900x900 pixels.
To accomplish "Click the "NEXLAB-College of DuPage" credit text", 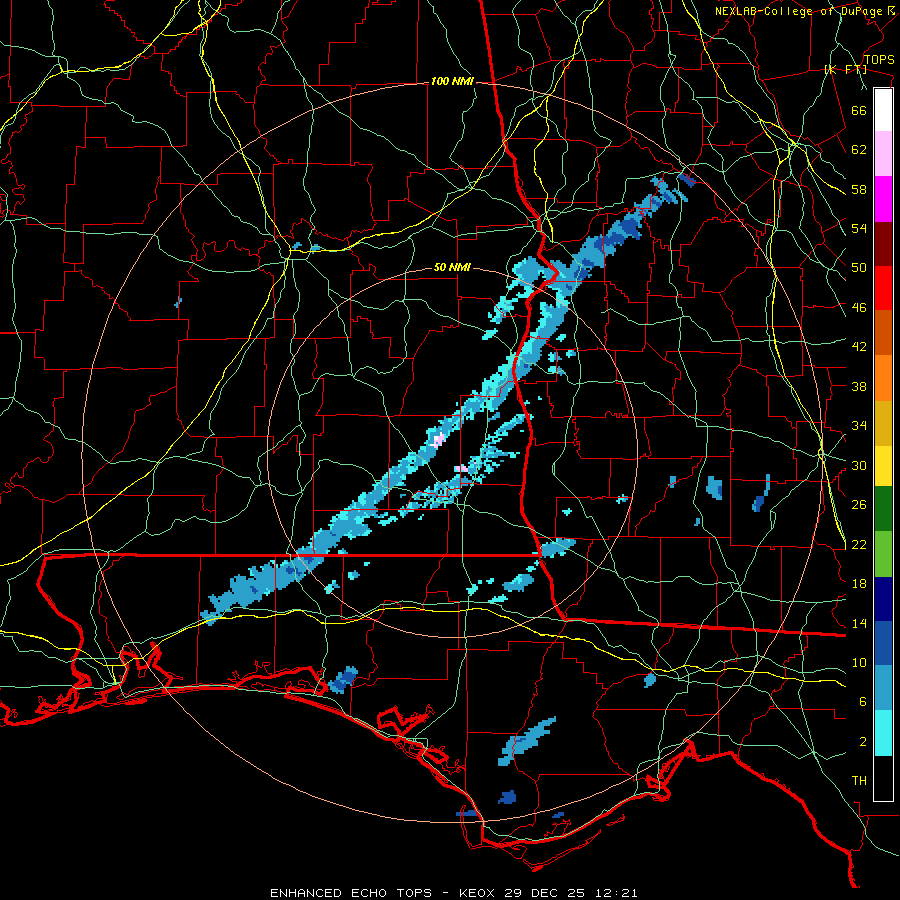I will point(799,11).
